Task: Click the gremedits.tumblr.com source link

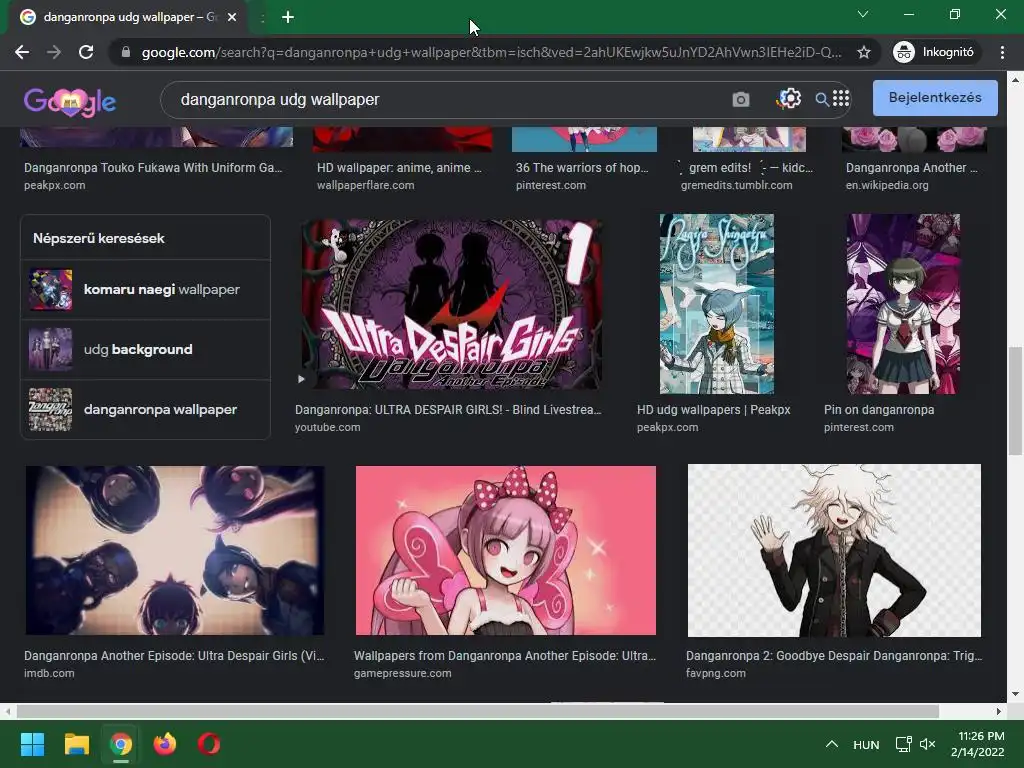Action: click(737, 185)
